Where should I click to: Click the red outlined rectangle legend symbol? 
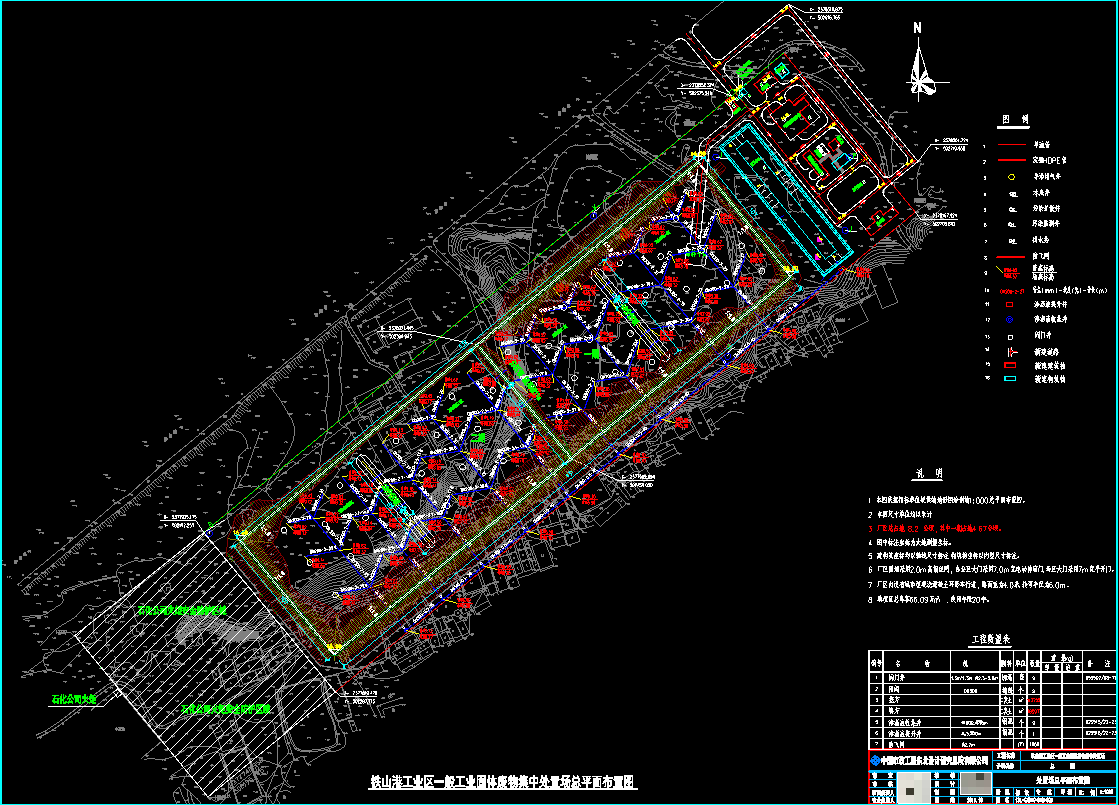pos(1012,304)
